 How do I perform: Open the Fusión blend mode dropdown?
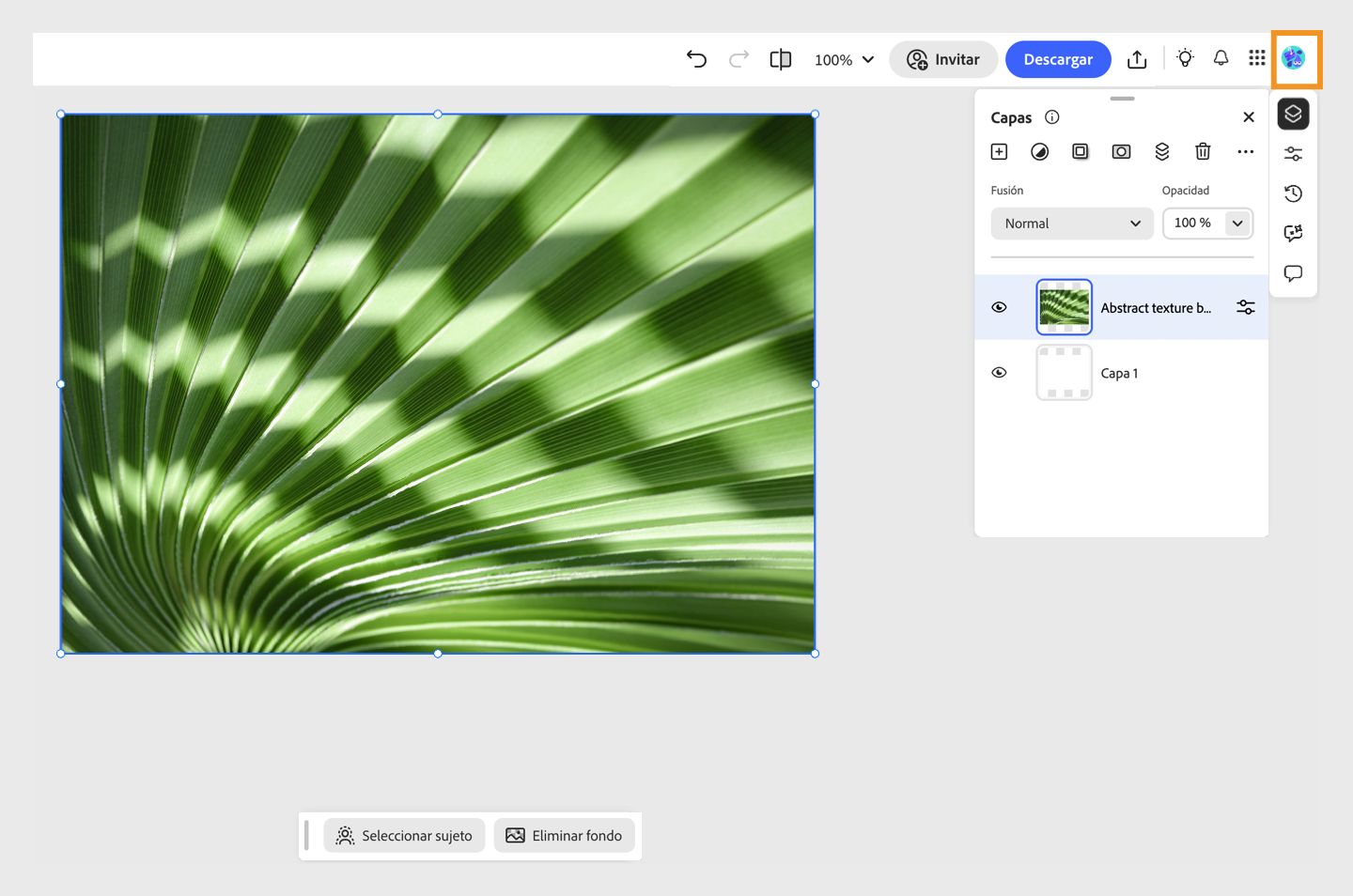coord(1071,224)
